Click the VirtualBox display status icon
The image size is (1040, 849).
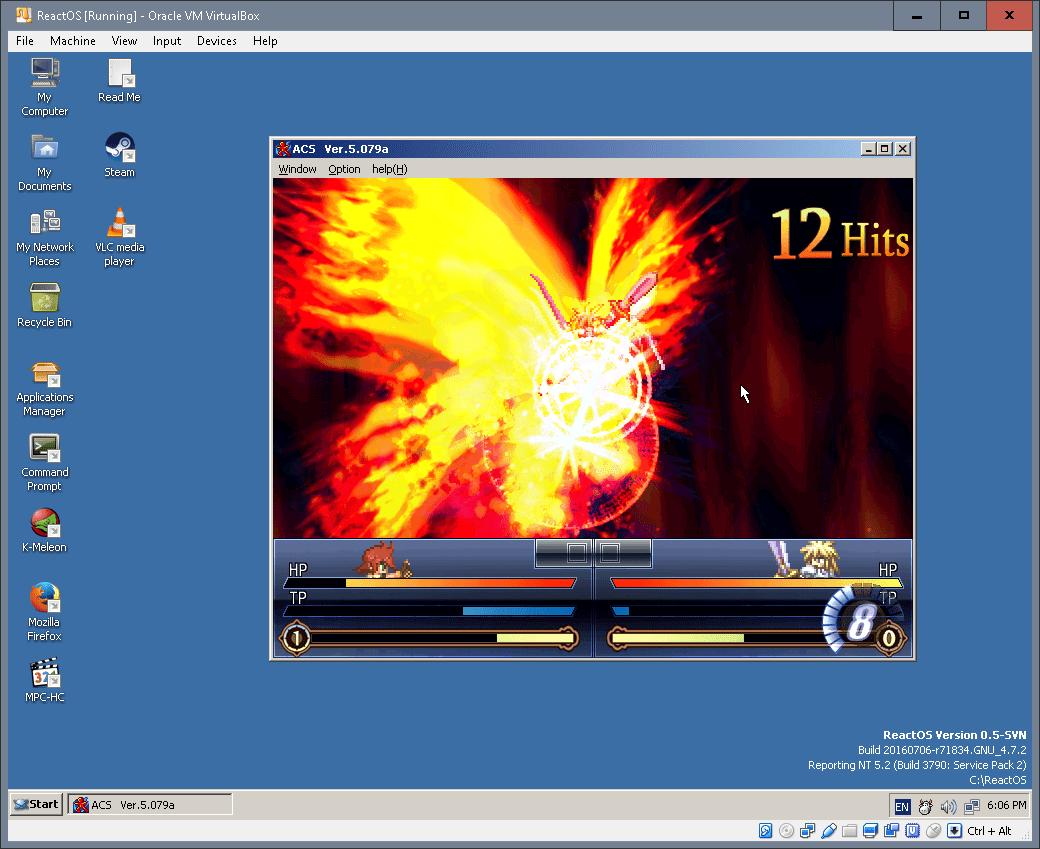870,830
